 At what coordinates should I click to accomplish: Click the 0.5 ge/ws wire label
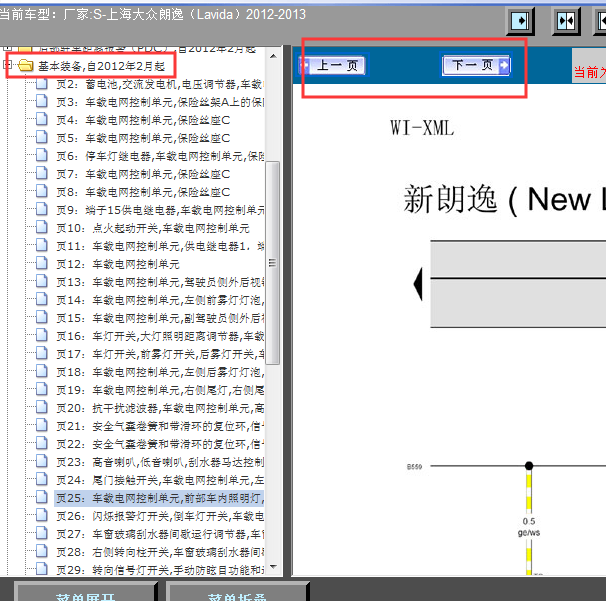click(x=529, y=527)
